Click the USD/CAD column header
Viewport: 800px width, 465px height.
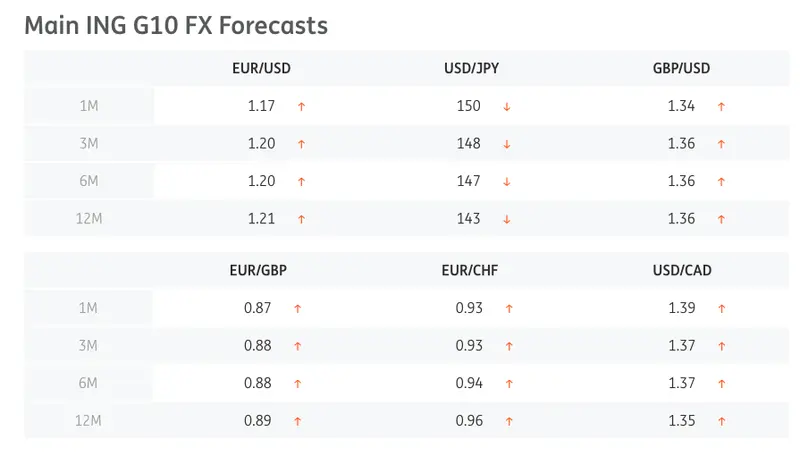[x=681, y=270]
